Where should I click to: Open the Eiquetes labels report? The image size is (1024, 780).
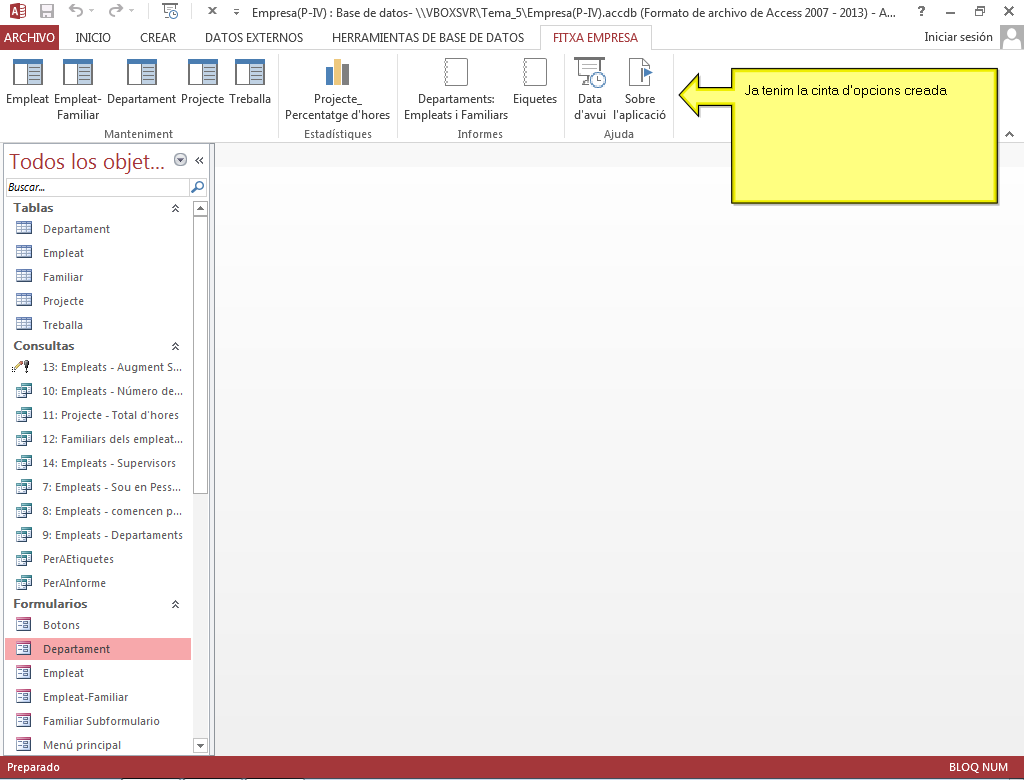tap(535, 82)
